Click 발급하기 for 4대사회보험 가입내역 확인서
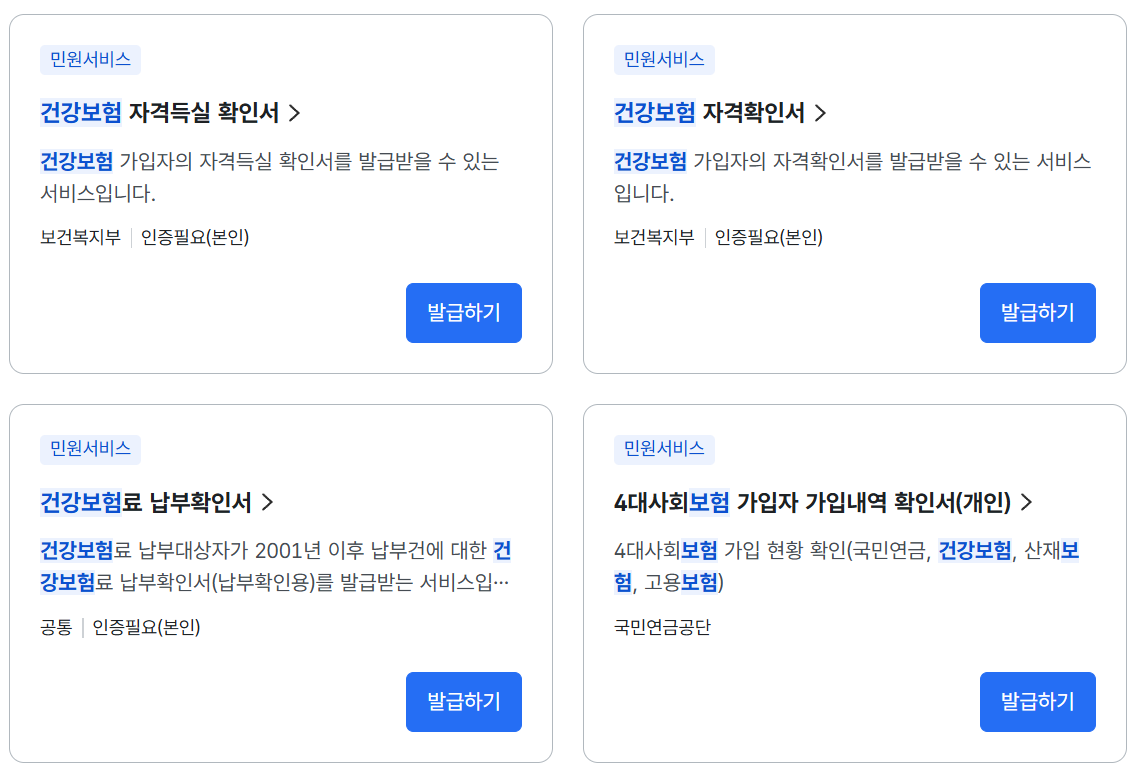 1037,701
